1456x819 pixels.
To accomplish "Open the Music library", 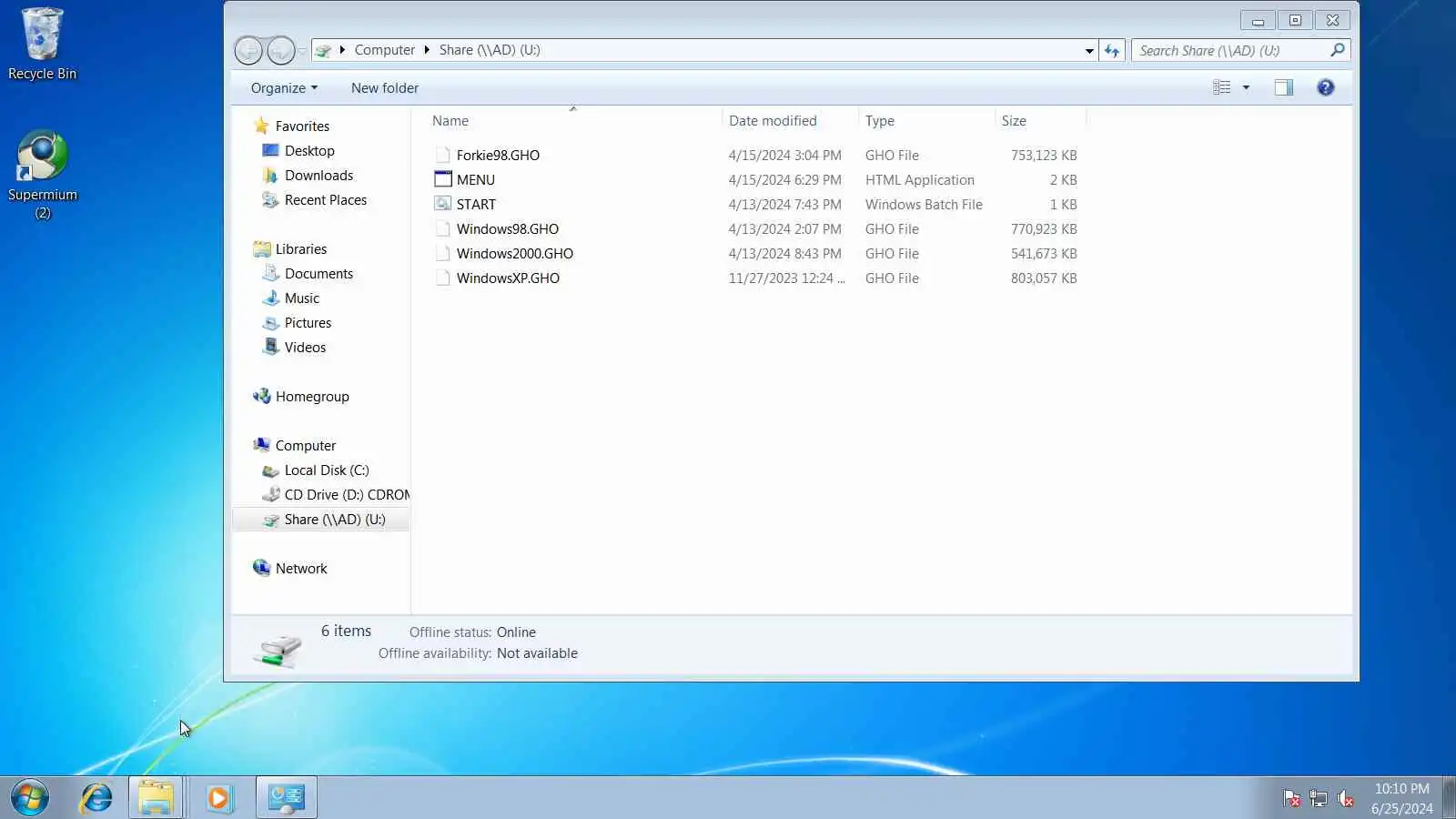I will [x=301, y=298].
